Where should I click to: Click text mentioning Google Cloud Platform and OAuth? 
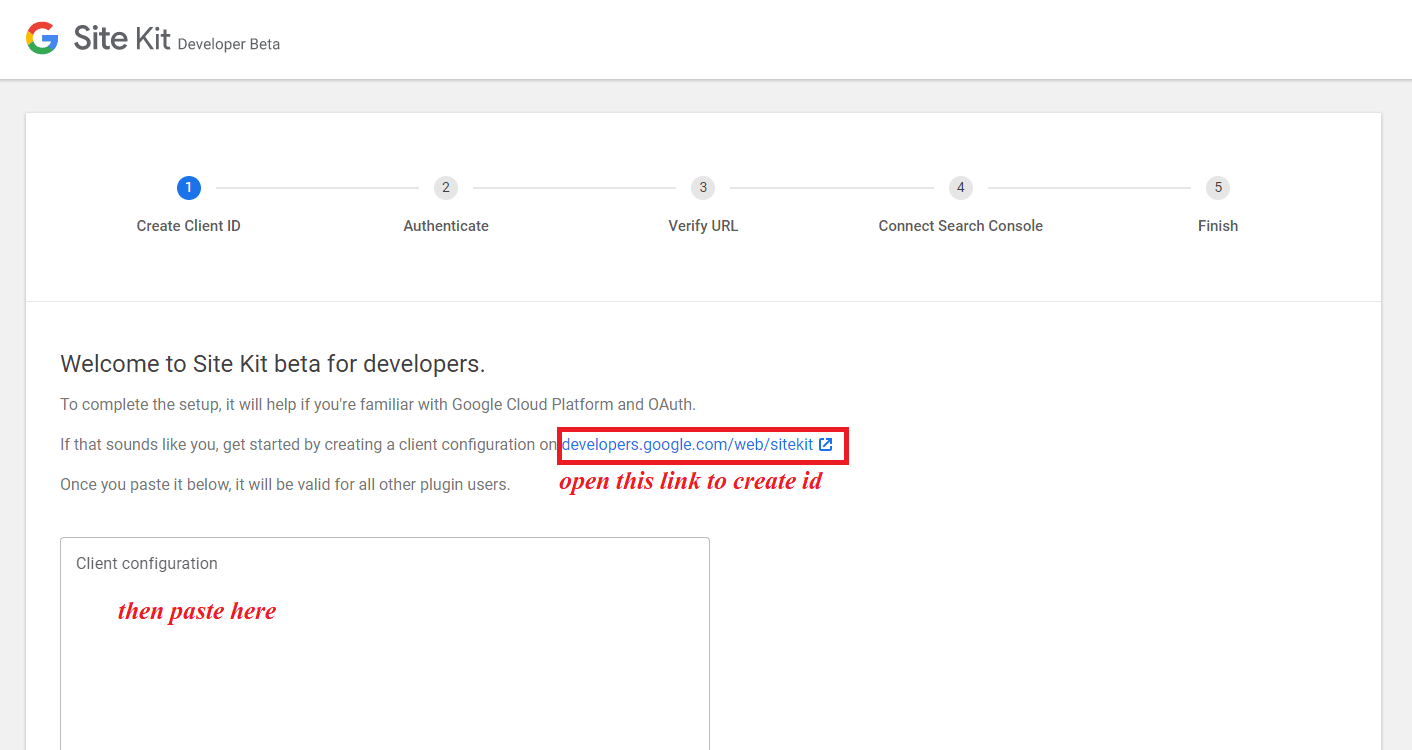tap(378, 405)
